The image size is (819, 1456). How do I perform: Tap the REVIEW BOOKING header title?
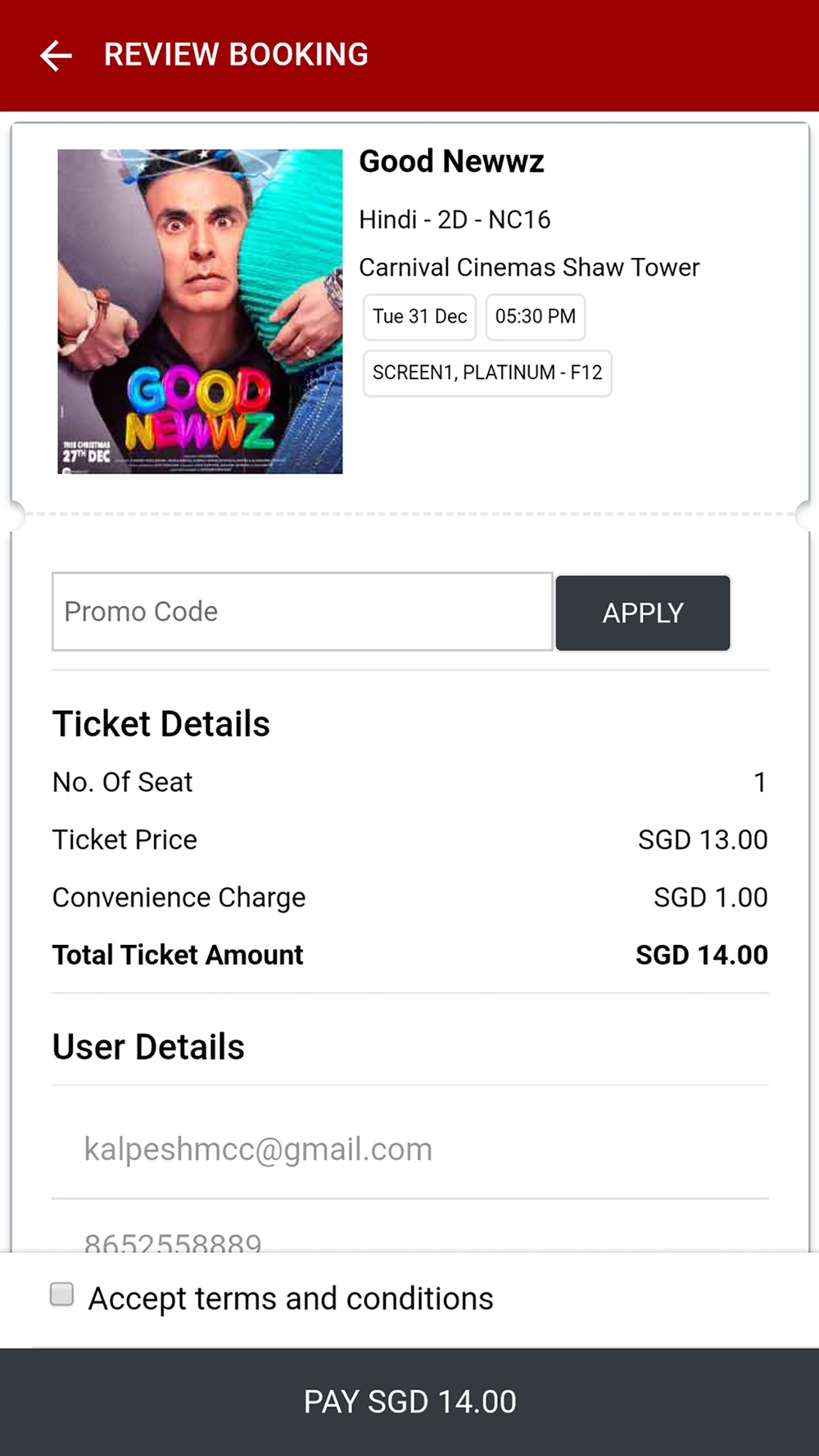click(x=236, y=55)
